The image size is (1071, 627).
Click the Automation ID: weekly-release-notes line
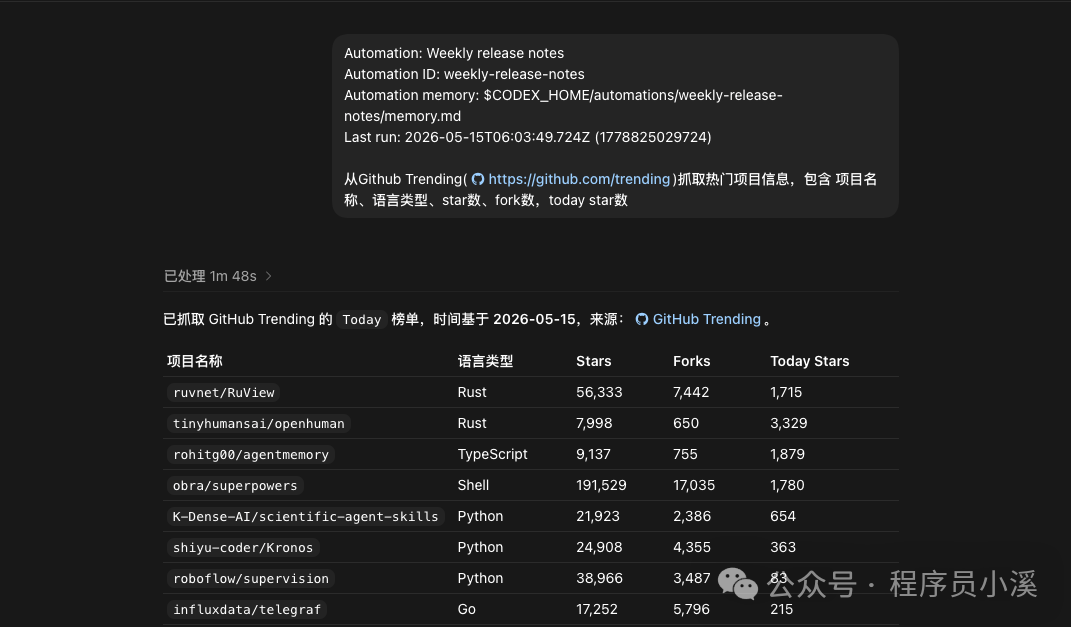pos(464,74)
